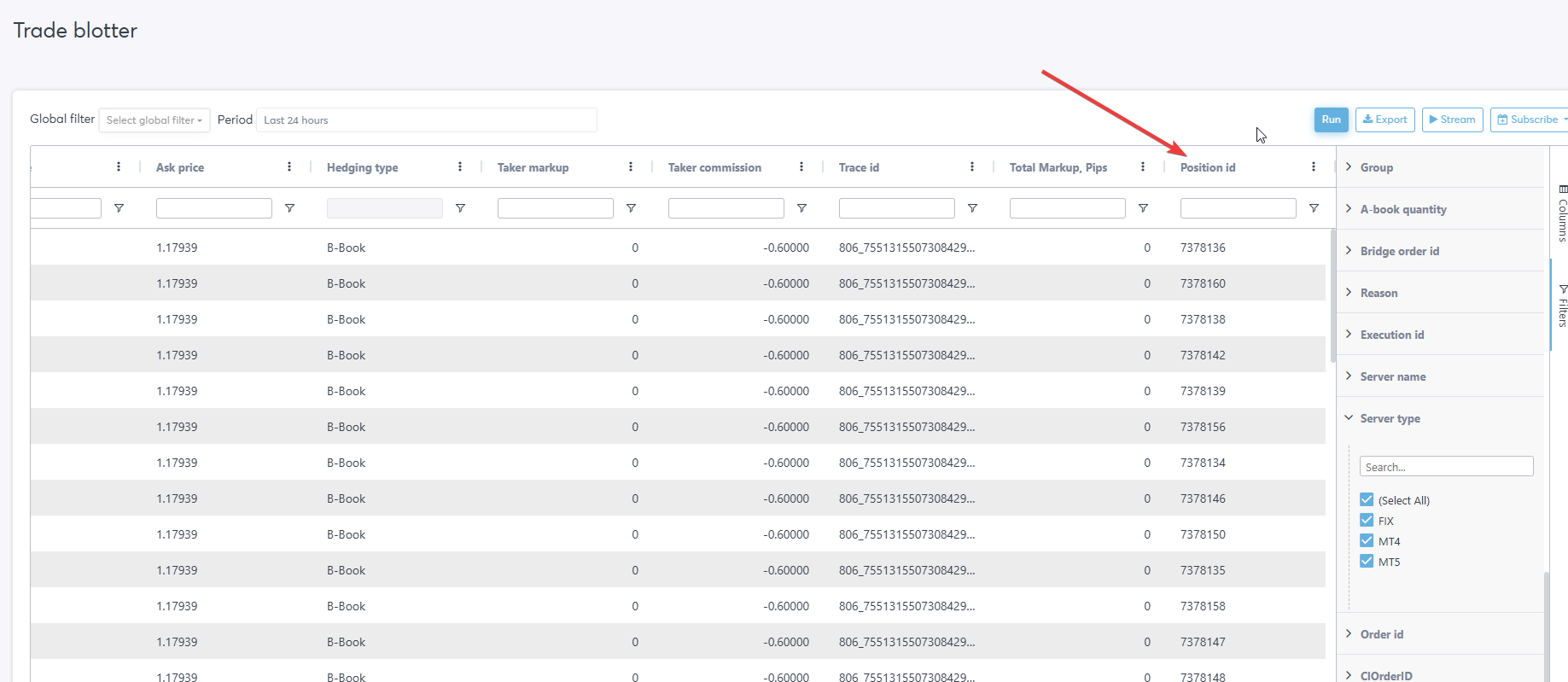Image resolution: width=1568 pixels, height=682 pixels.
Task: Switch to the Columns side tab
Action: point(1562,213)
